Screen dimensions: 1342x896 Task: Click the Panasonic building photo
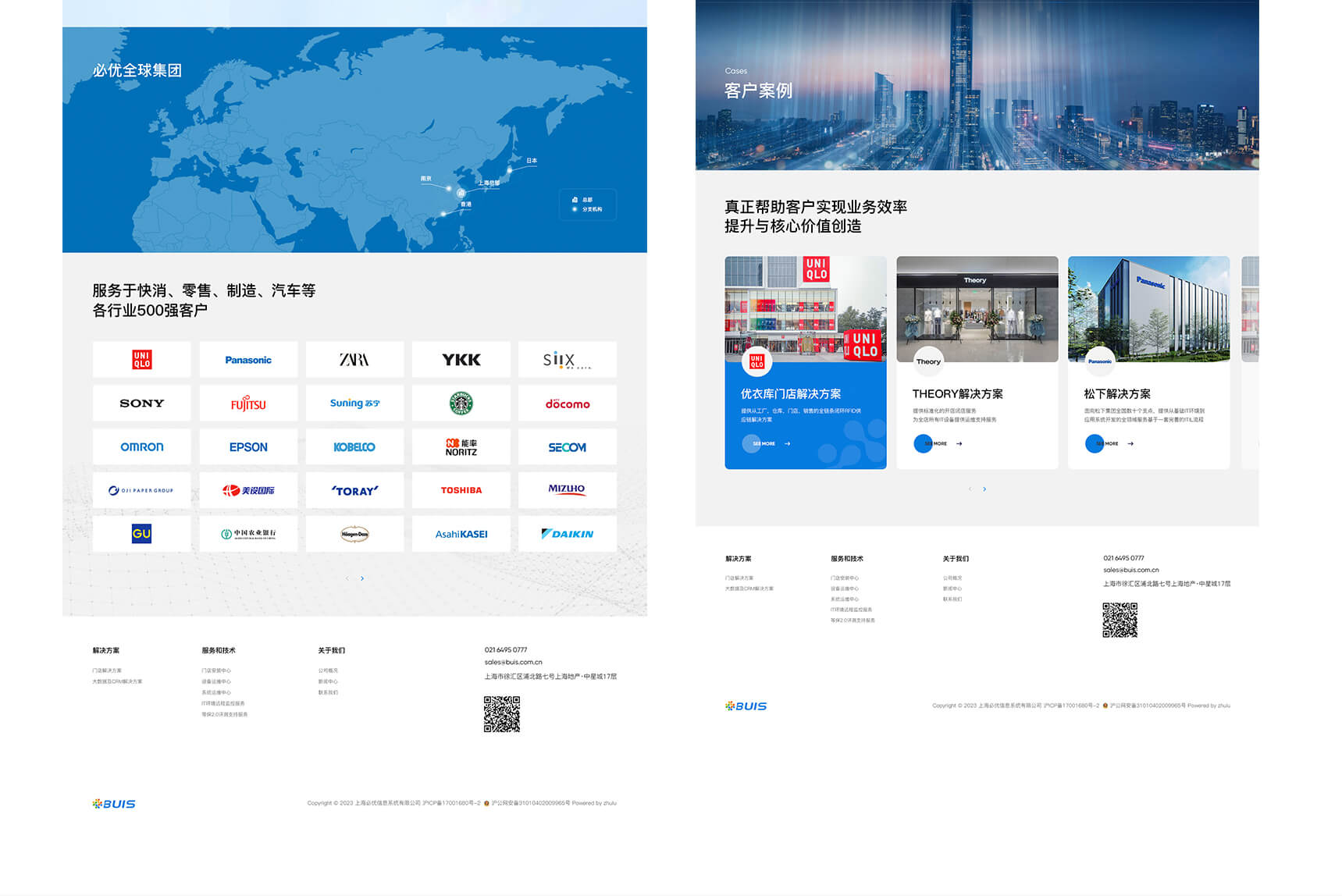[1148, 309]
